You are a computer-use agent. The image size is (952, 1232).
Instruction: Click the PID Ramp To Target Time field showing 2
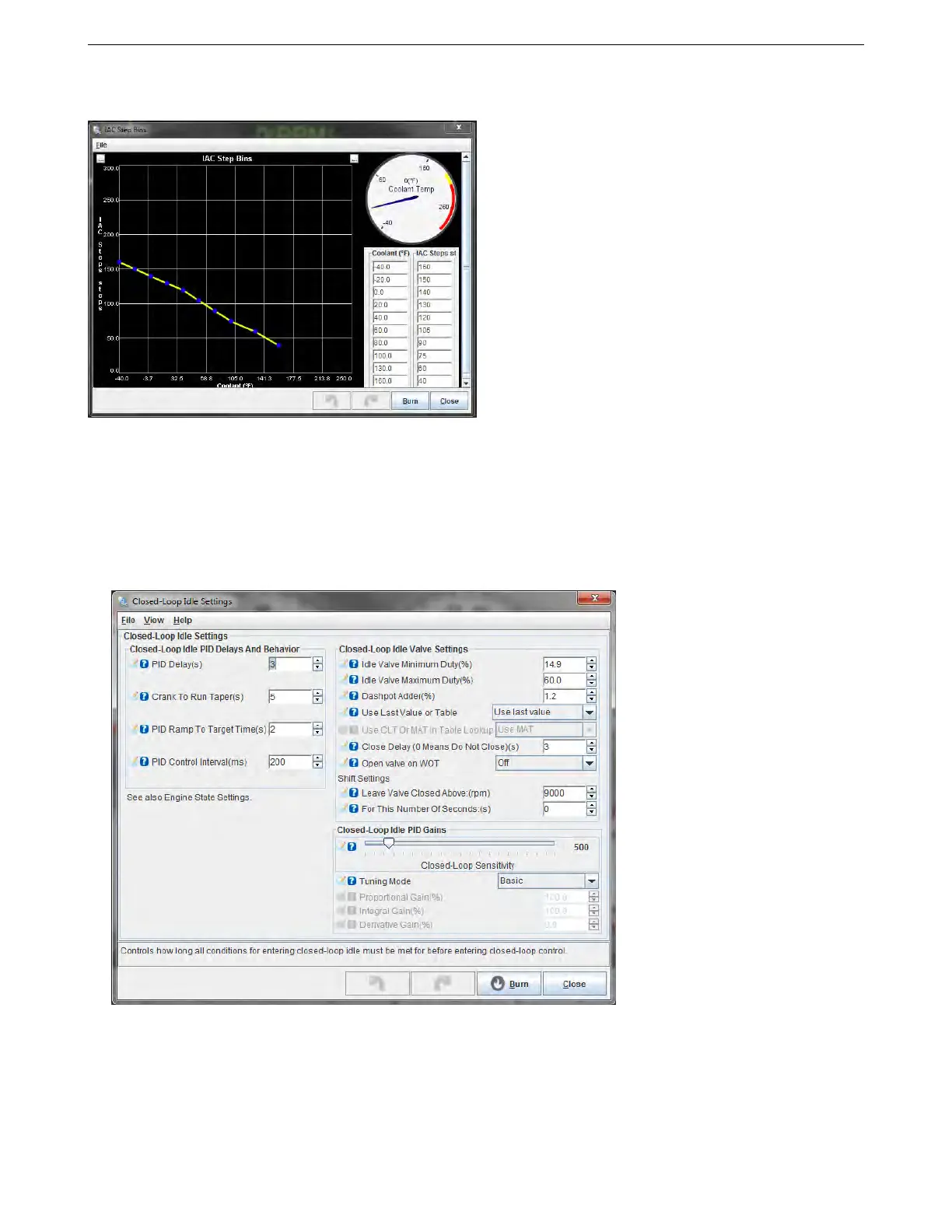[x=290, y=730]
